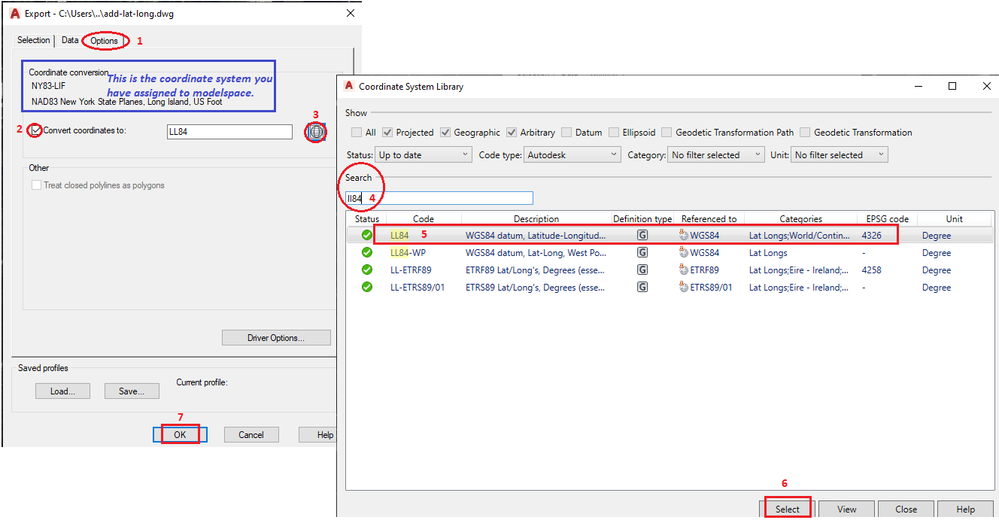Open coordinate system library globe icon
Image resolution: width=999 pixels, height=524 pixels.
tap(316, 132)
